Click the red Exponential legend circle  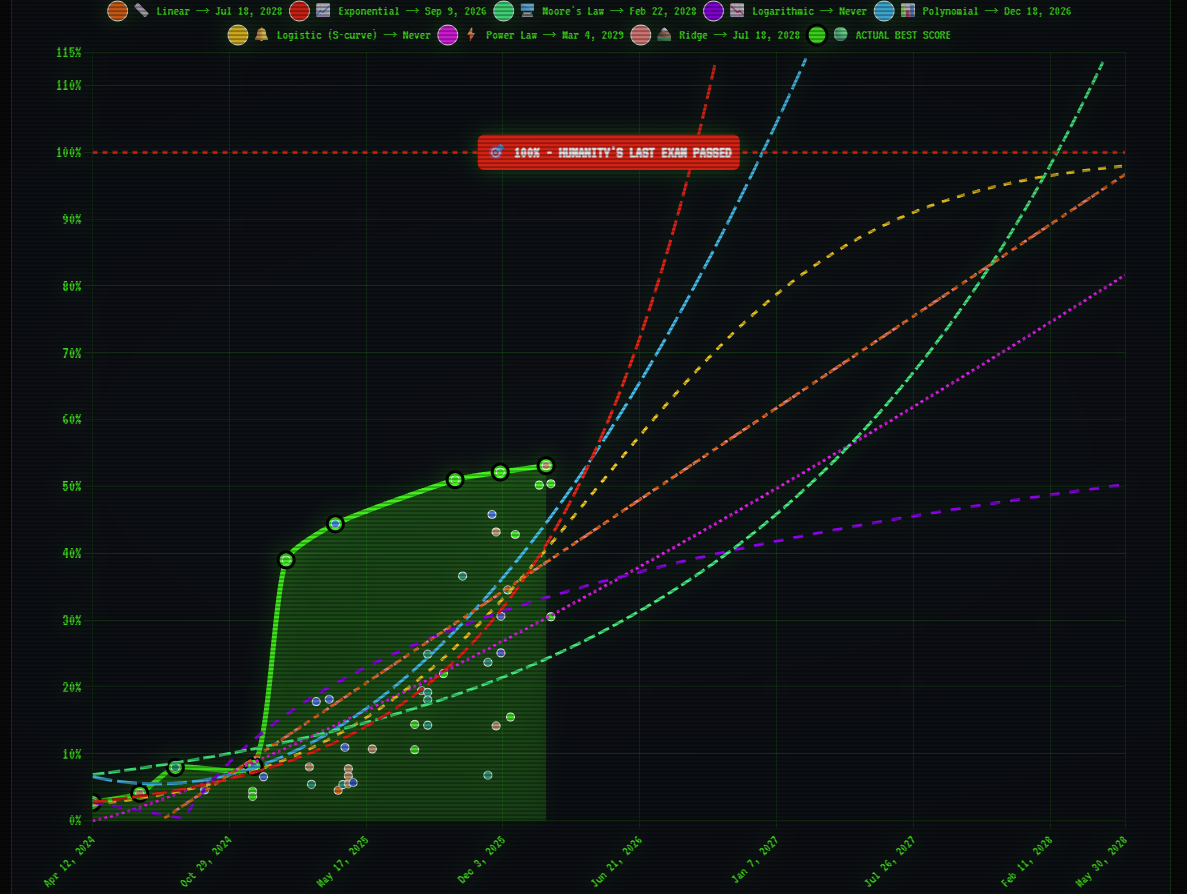(x=299, y=11)
